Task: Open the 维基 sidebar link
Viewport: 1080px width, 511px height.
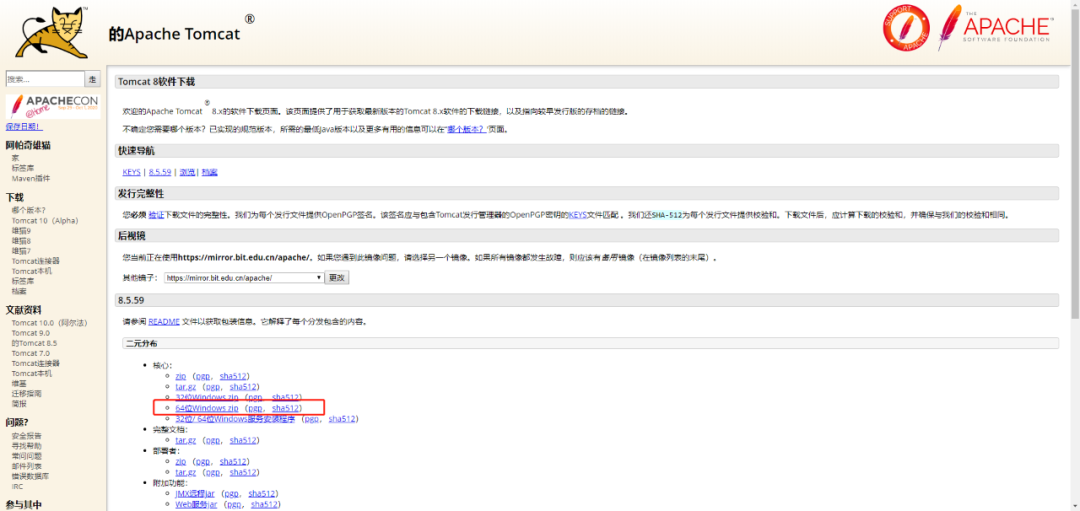Action: tap(19, 384)
